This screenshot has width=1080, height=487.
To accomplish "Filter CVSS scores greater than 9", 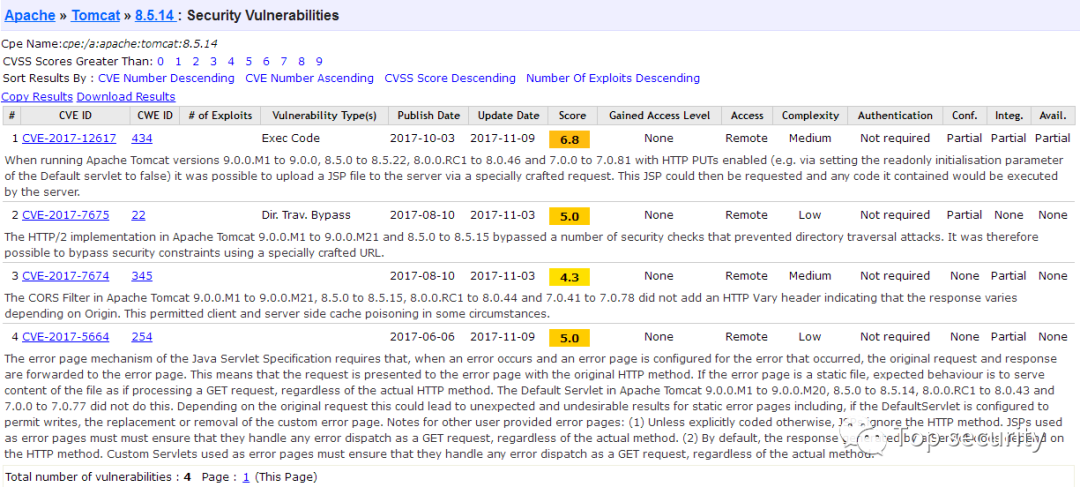I will pos(319,61).
